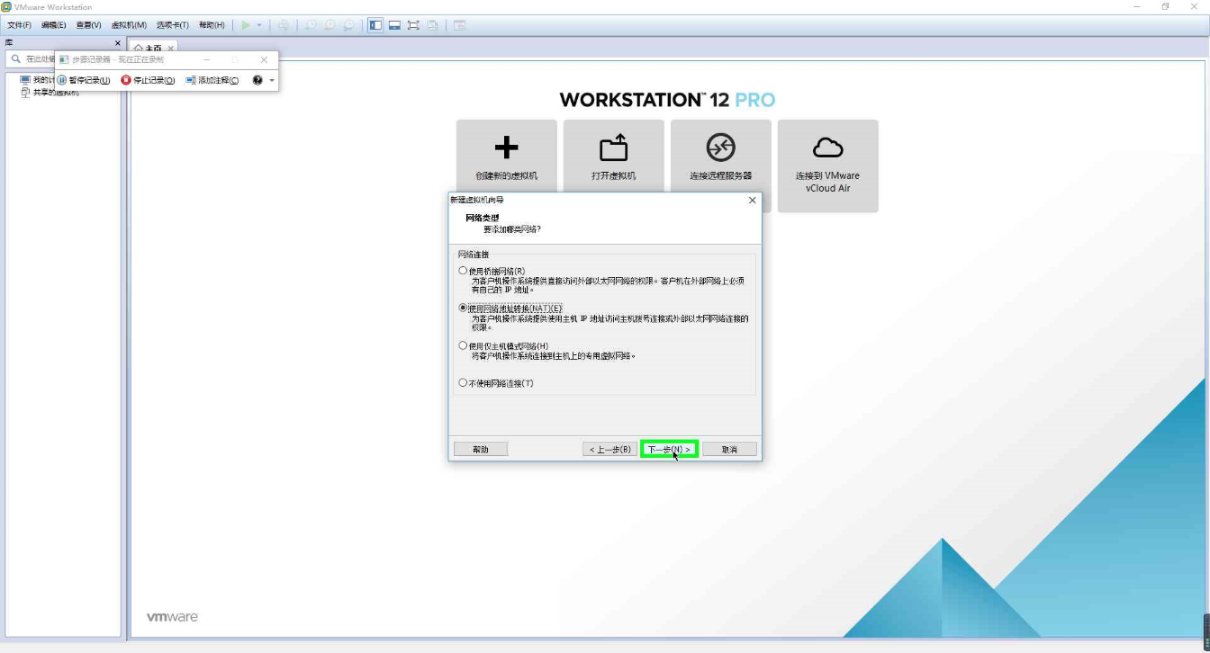Viewport: 1210px width, 653px height.
Task: Close the home tab
Action: point(170,47)
